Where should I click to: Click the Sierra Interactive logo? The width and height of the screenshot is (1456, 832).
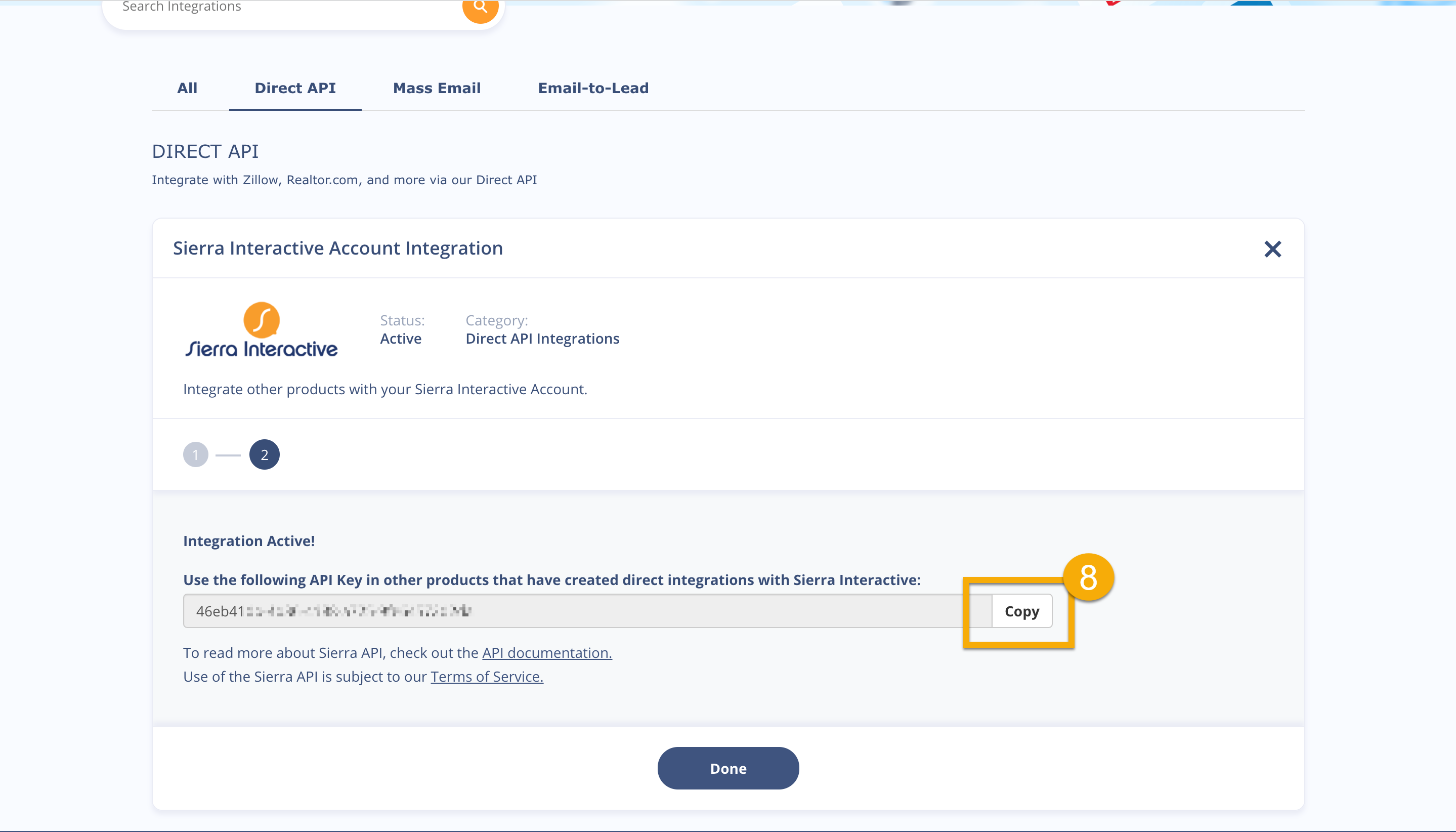(261, 330)
